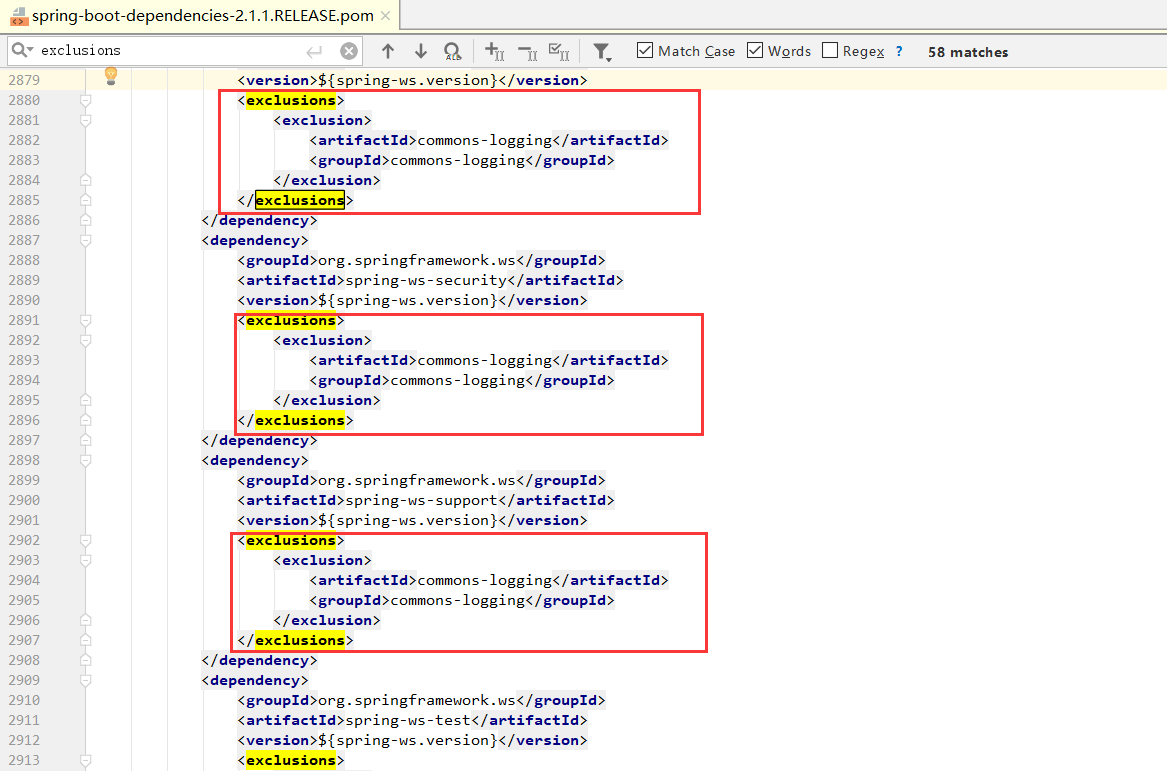
Task: Collapse the exclusion block at line 2892
Action: [86, 340]
